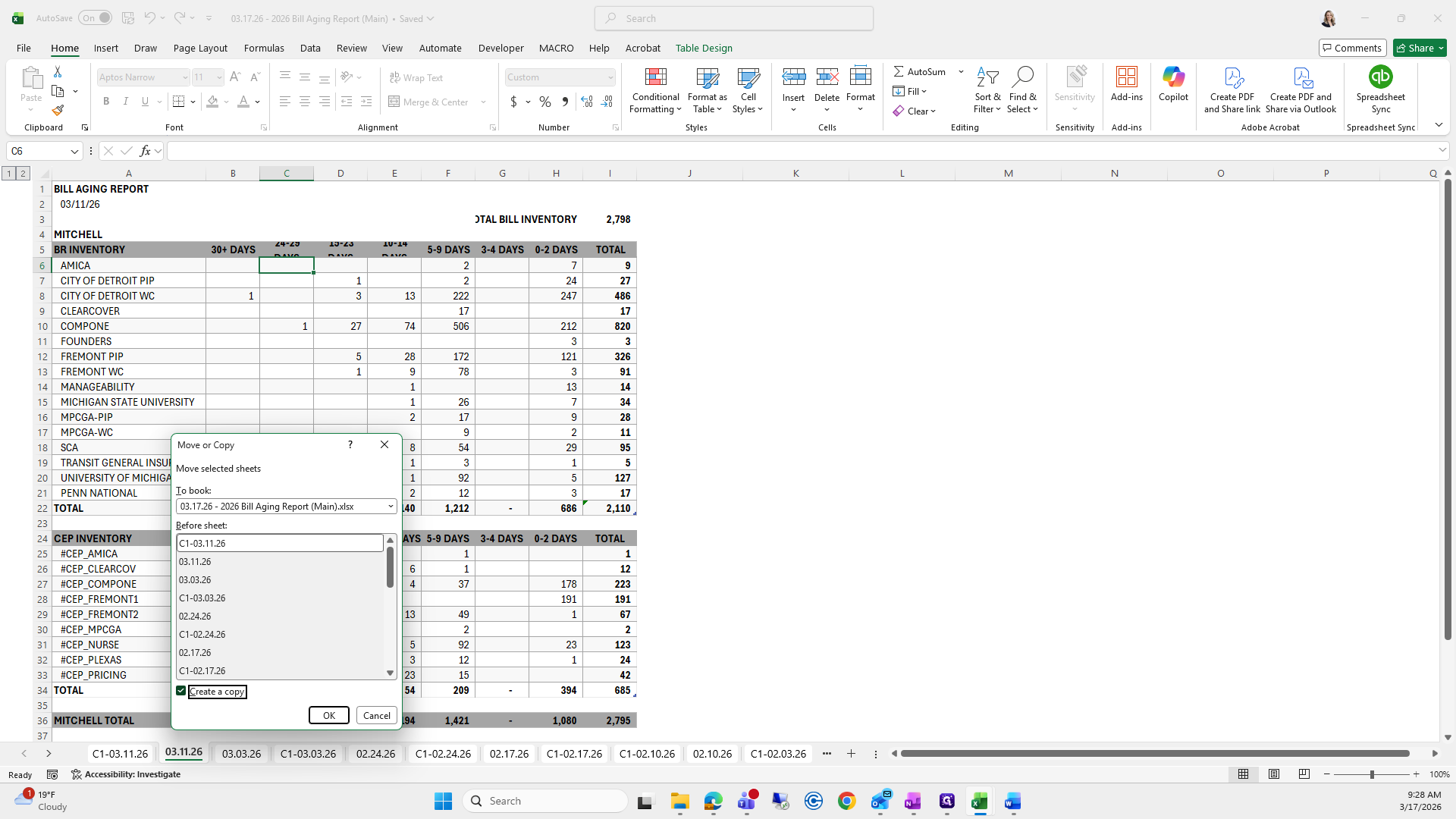
Task: Switch to the 02.24.26 sheet tab
Action: 375,754
